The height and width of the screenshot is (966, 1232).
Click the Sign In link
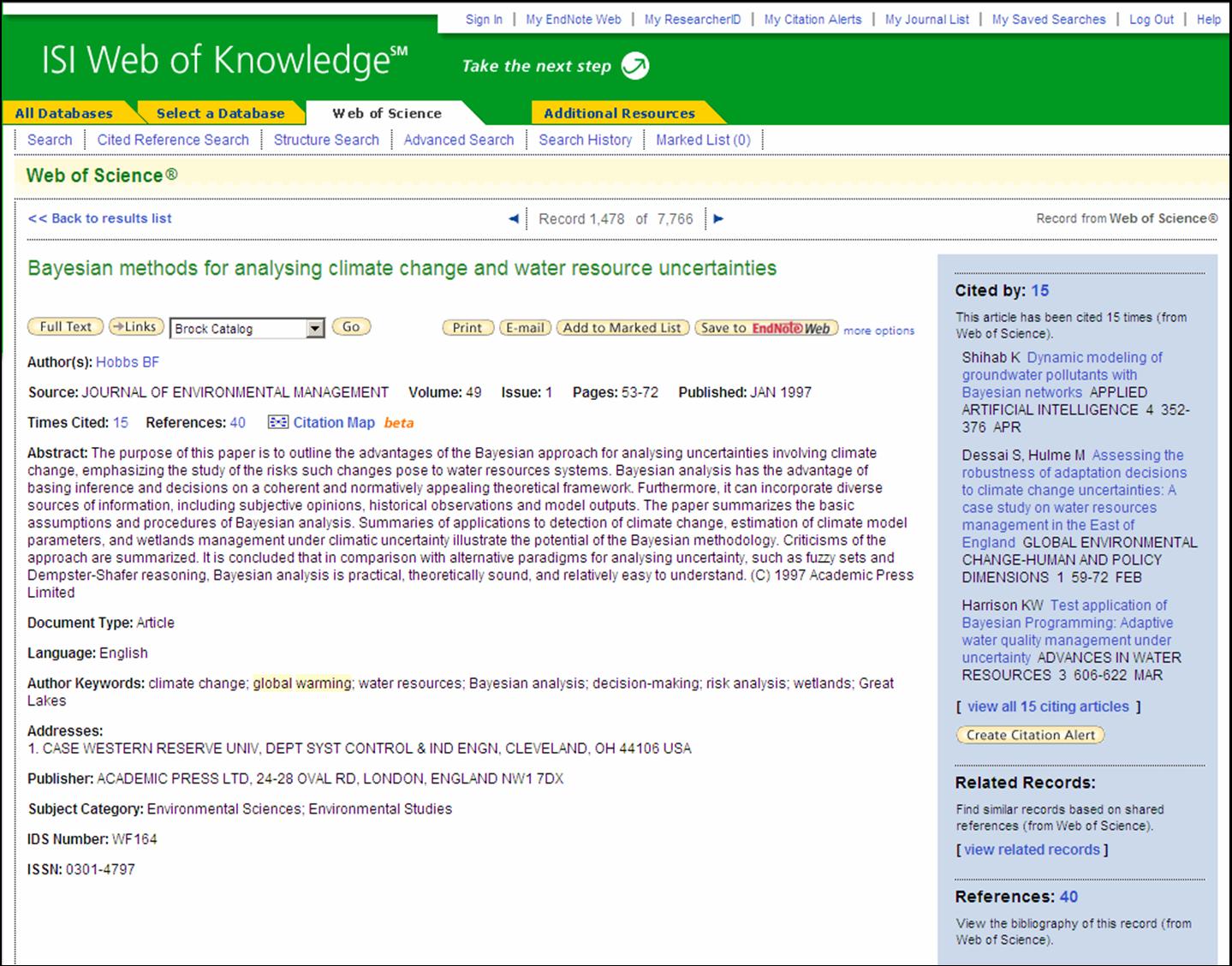pyautogui.click(x=484, y=19)
